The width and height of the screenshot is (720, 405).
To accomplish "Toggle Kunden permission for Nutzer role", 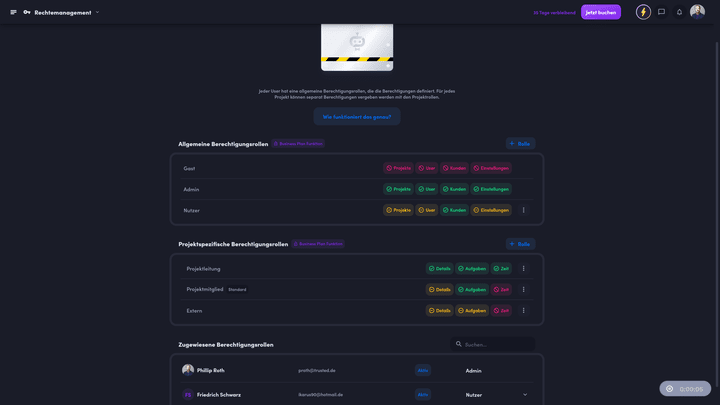I will [454, 210].
